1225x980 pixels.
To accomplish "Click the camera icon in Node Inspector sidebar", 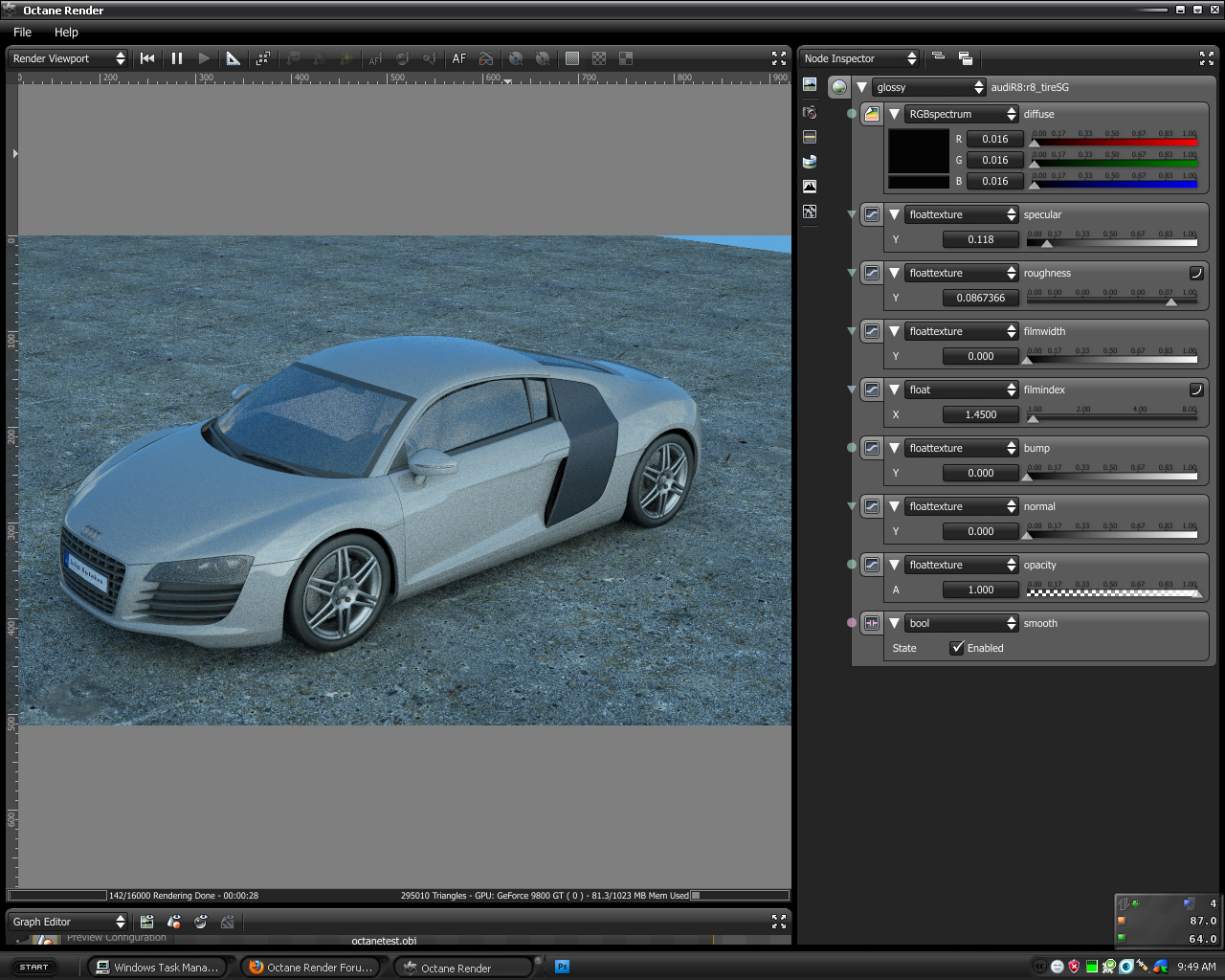I will tap(810, 112).
